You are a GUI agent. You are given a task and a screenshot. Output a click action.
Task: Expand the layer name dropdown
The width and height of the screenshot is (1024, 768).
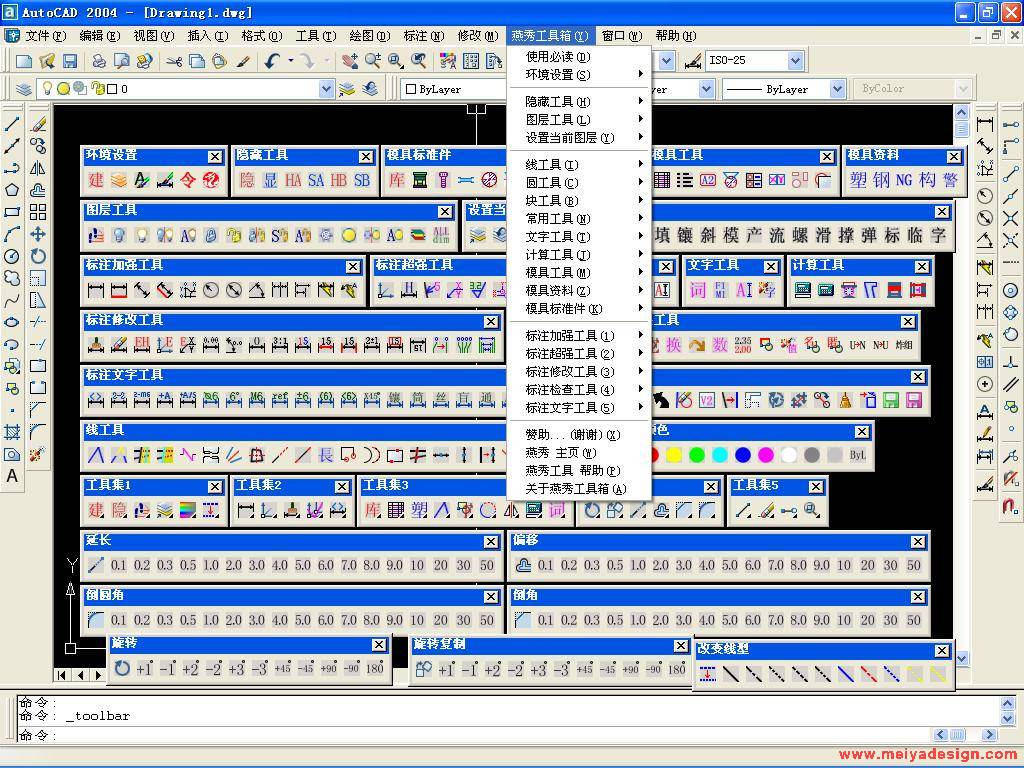pos(326,89)
